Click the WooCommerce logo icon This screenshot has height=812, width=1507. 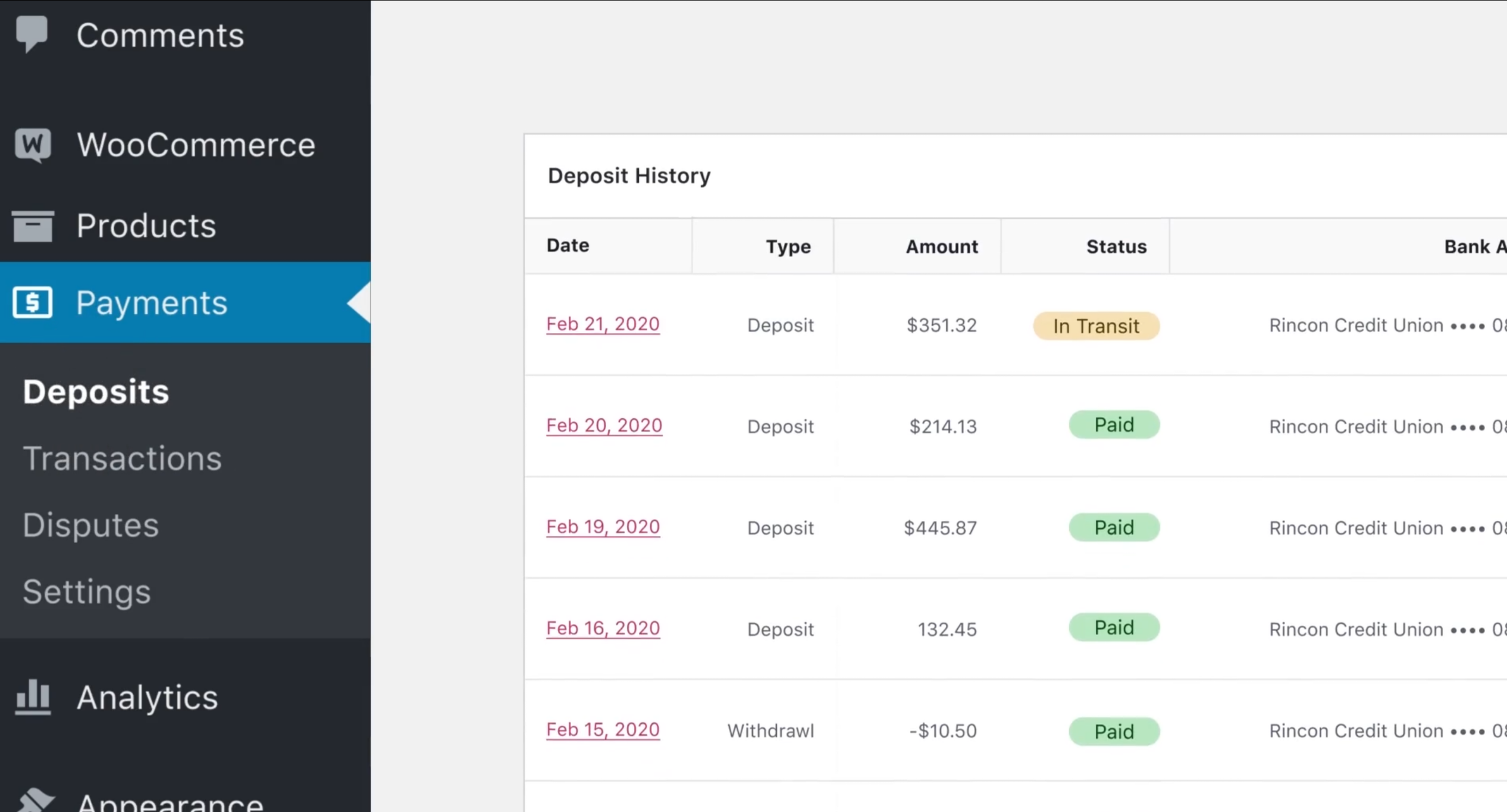[x=33, y=145]
